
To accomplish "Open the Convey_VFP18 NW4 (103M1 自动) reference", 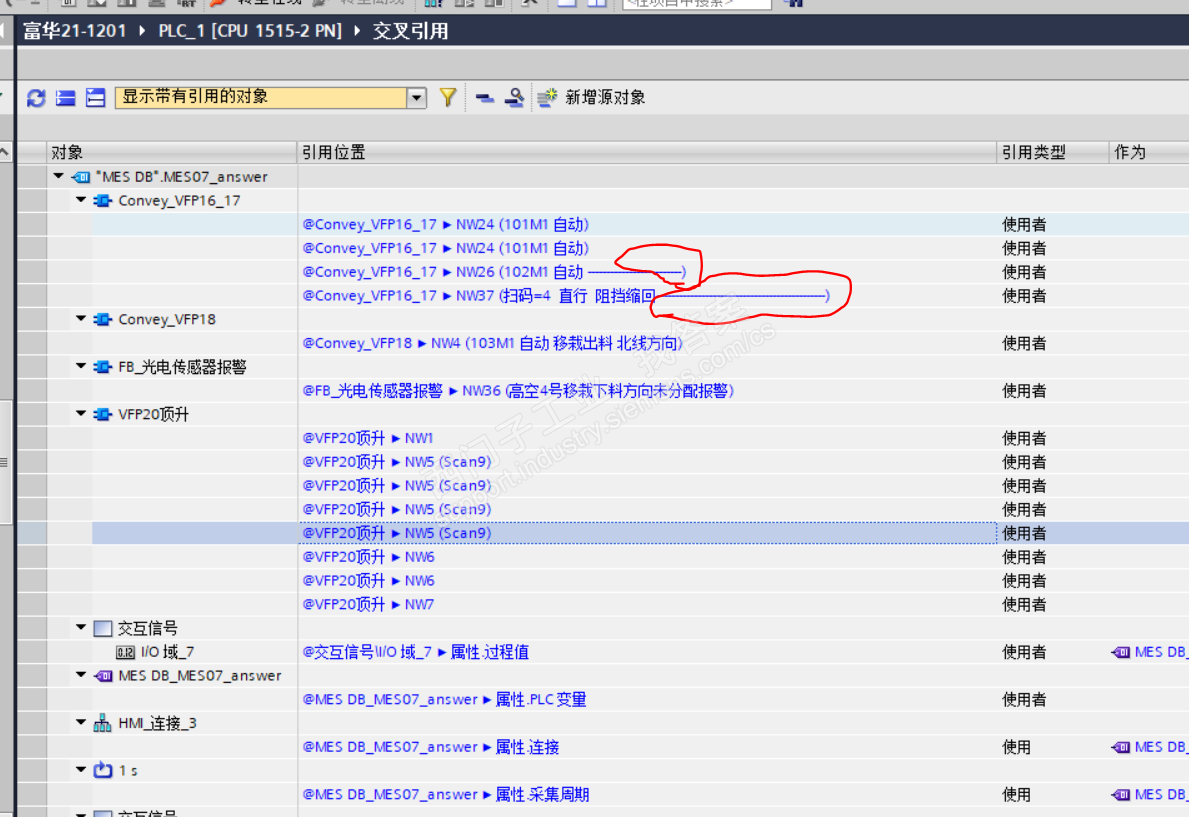I will pyautogui.click(x=492, y=343).
